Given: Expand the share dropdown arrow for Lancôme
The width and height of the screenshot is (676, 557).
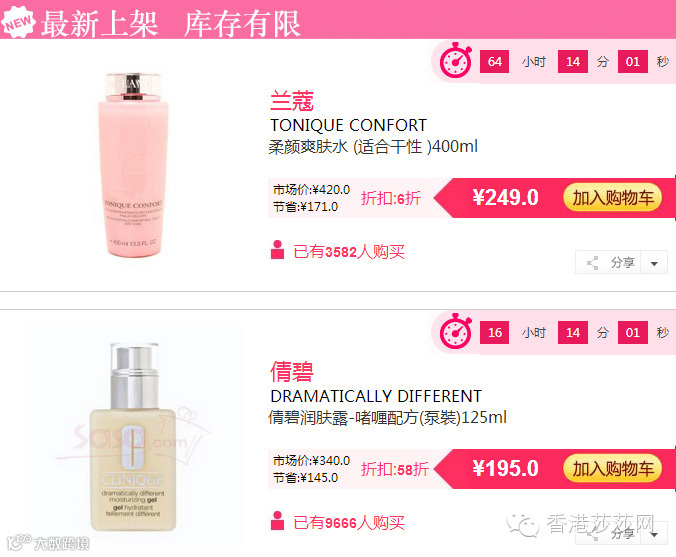Looking at the screenshot, I should tap(654, 263).
